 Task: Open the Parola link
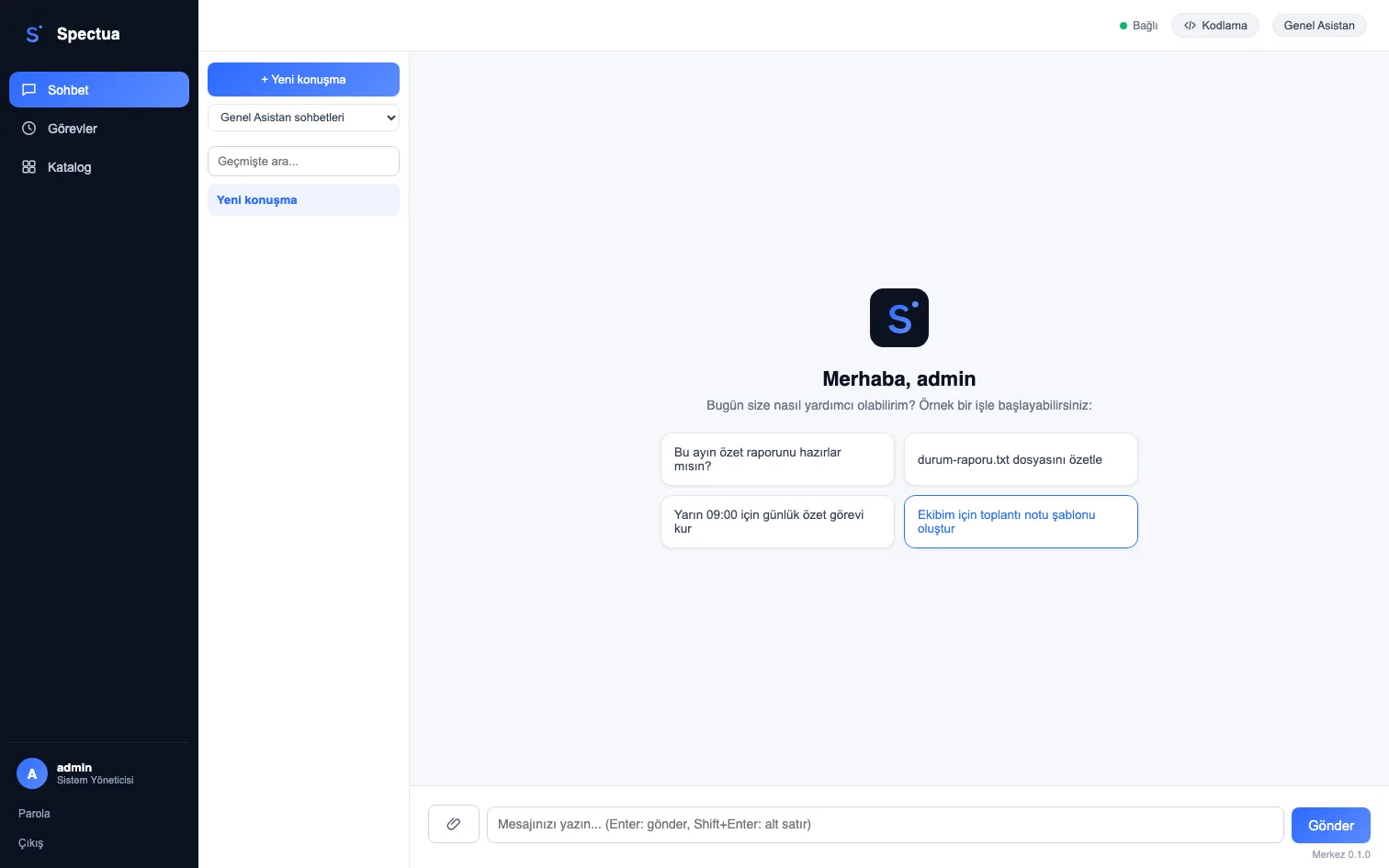pos(34,814)
